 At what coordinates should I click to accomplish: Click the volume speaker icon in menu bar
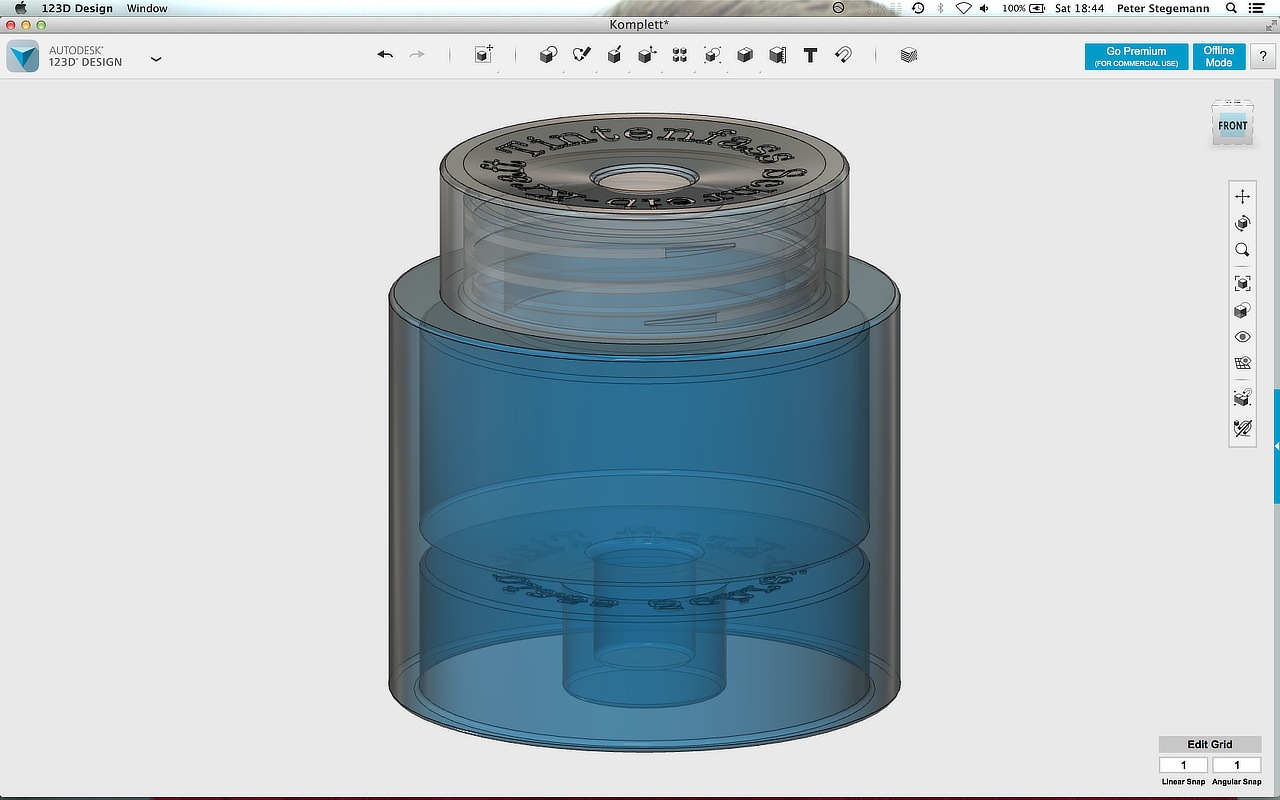(x=984, y=8)
